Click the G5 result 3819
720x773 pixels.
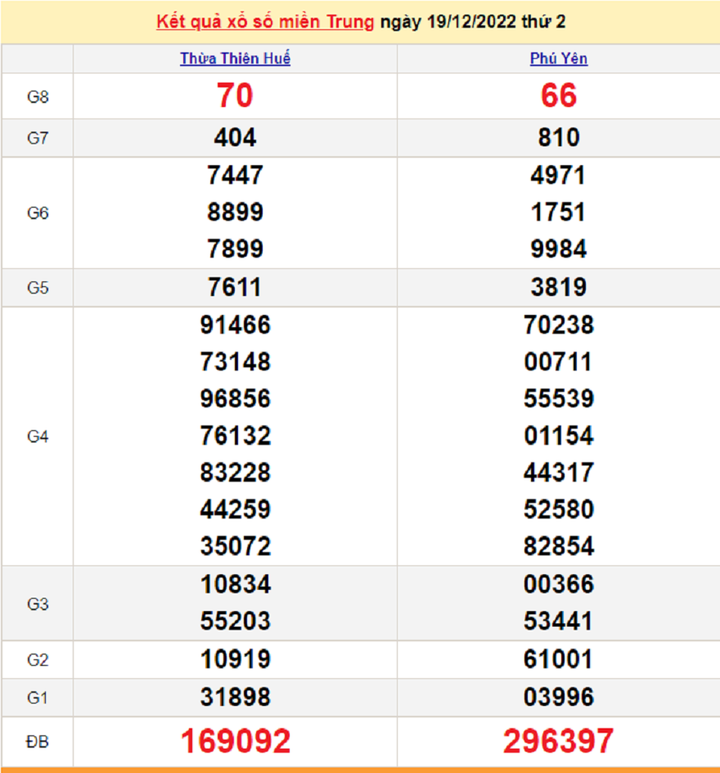click(558, 288)
